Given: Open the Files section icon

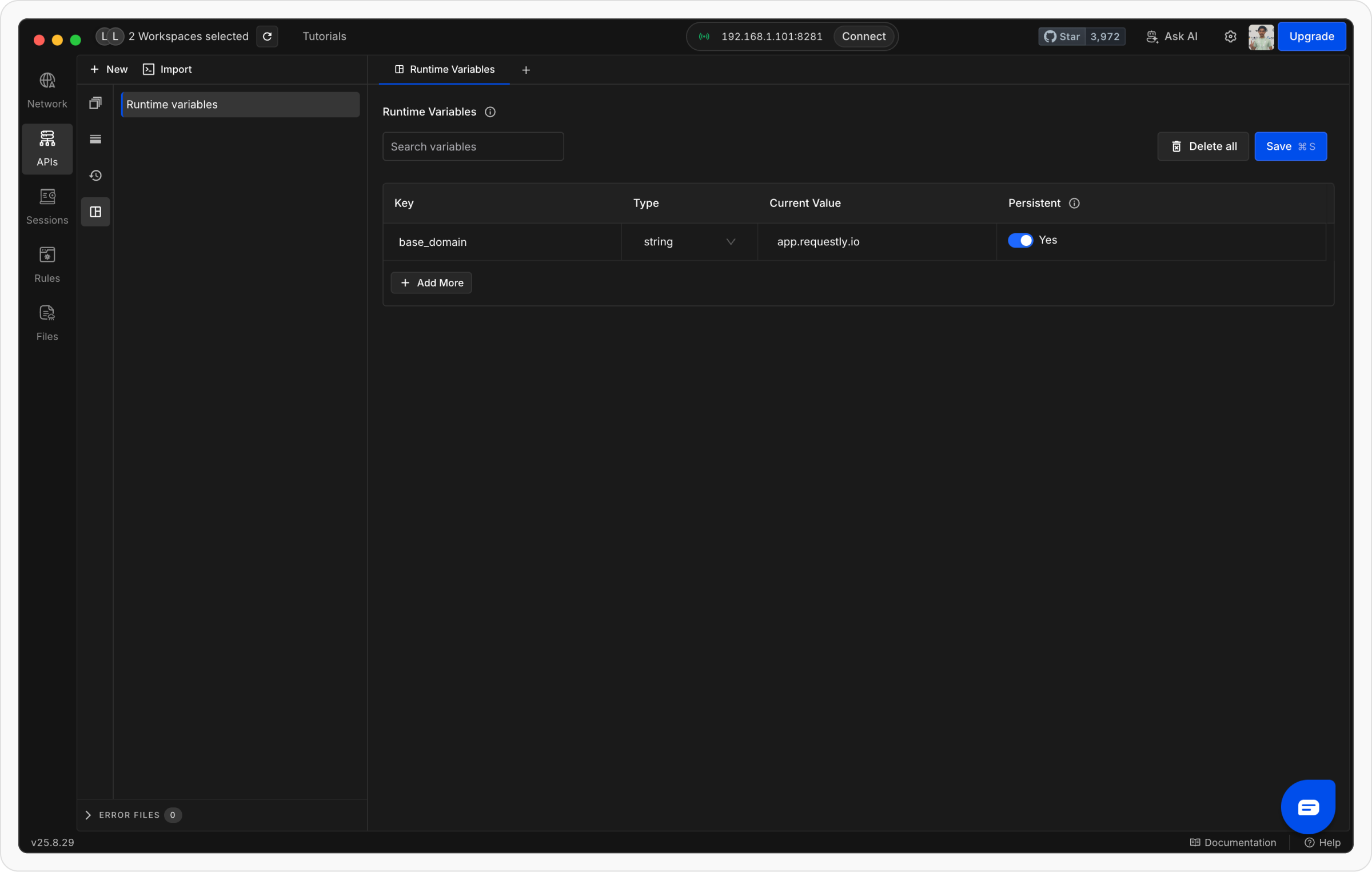Looking at the screenshot, I should (47, 322).
